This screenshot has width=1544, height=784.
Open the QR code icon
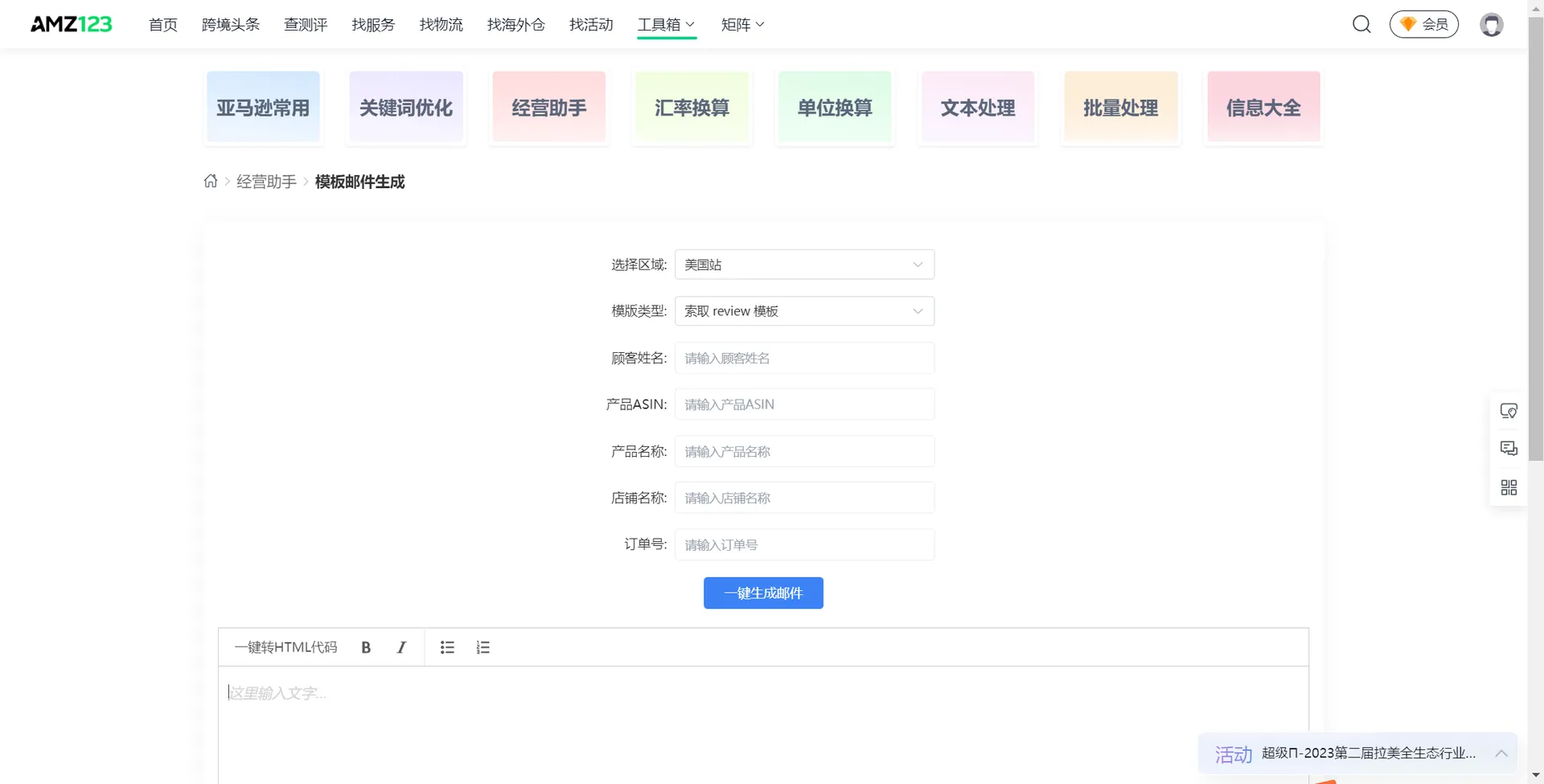coord(1509,487)
